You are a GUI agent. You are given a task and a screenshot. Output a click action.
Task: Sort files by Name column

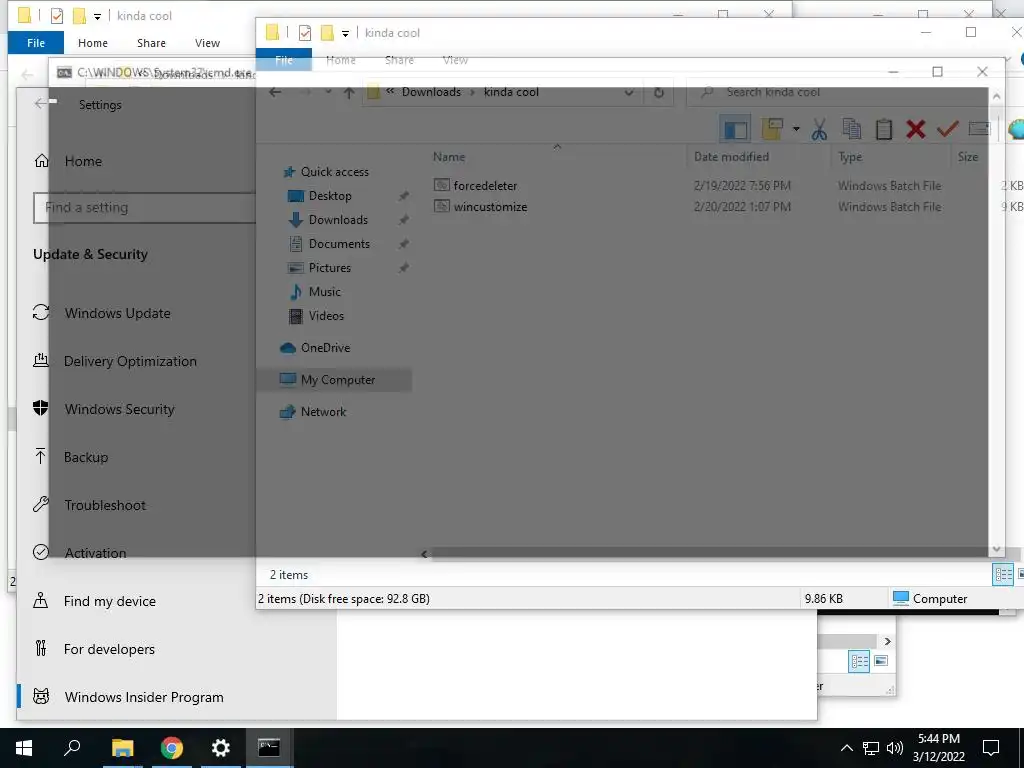(x=449, y=157)
